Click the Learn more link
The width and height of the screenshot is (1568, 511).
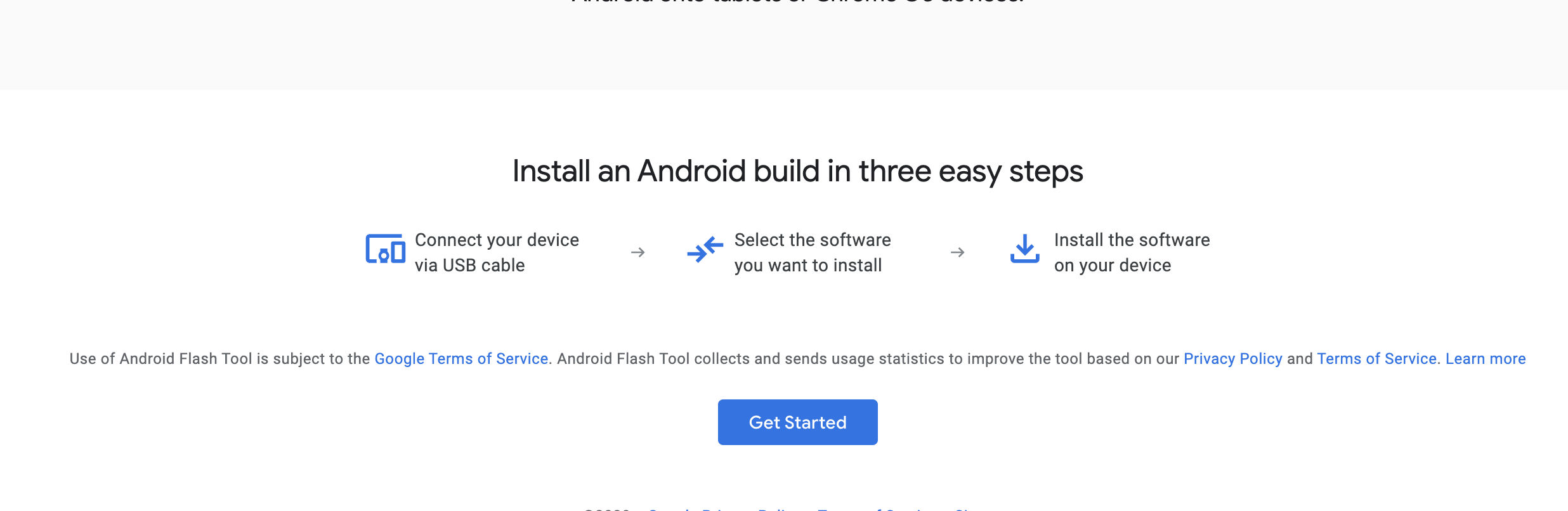(x=1485, y=358)
